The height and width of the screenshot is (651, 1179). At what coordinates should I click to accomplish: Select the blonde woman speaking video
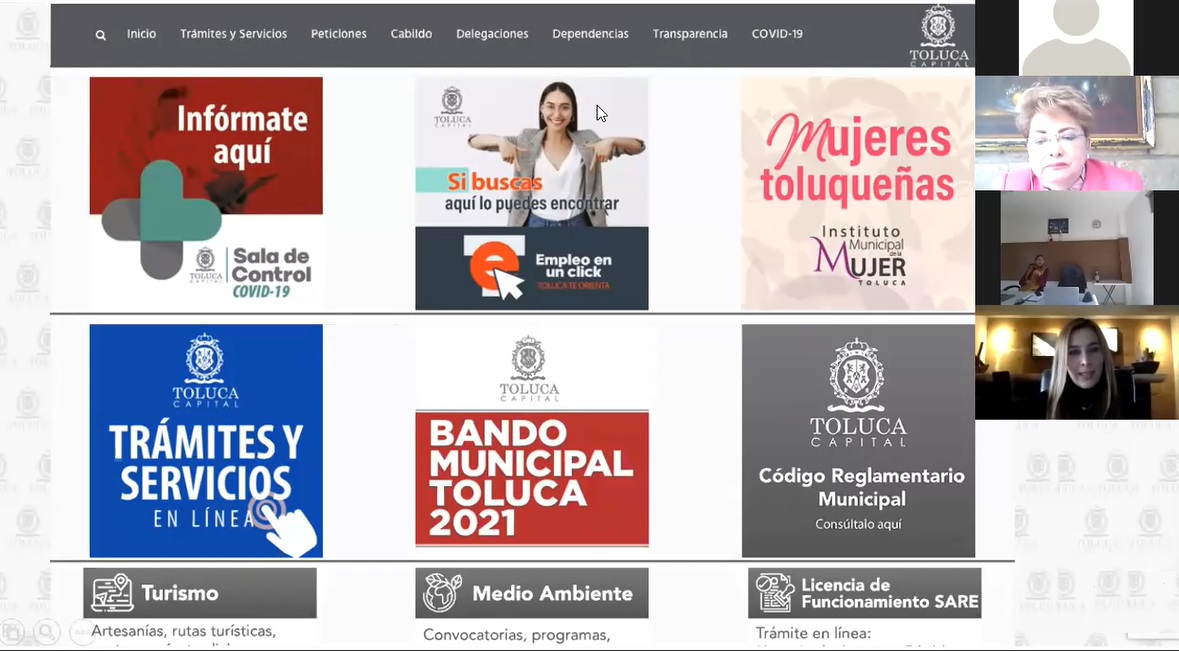tap(1077, 363)
